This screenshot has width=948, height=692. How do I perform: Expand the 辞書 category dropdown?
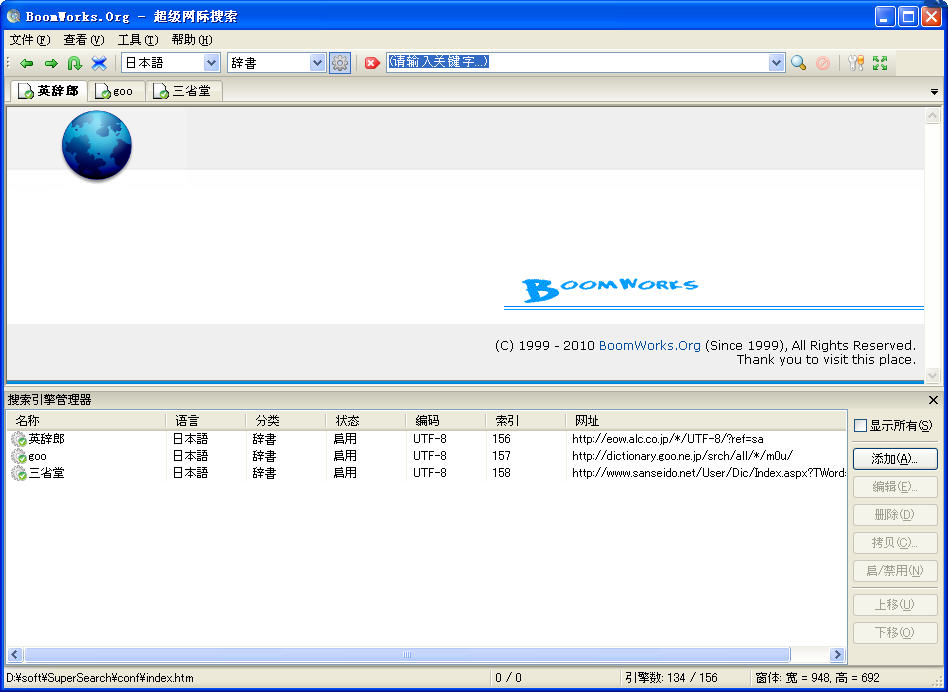click(x=317, y=63)
